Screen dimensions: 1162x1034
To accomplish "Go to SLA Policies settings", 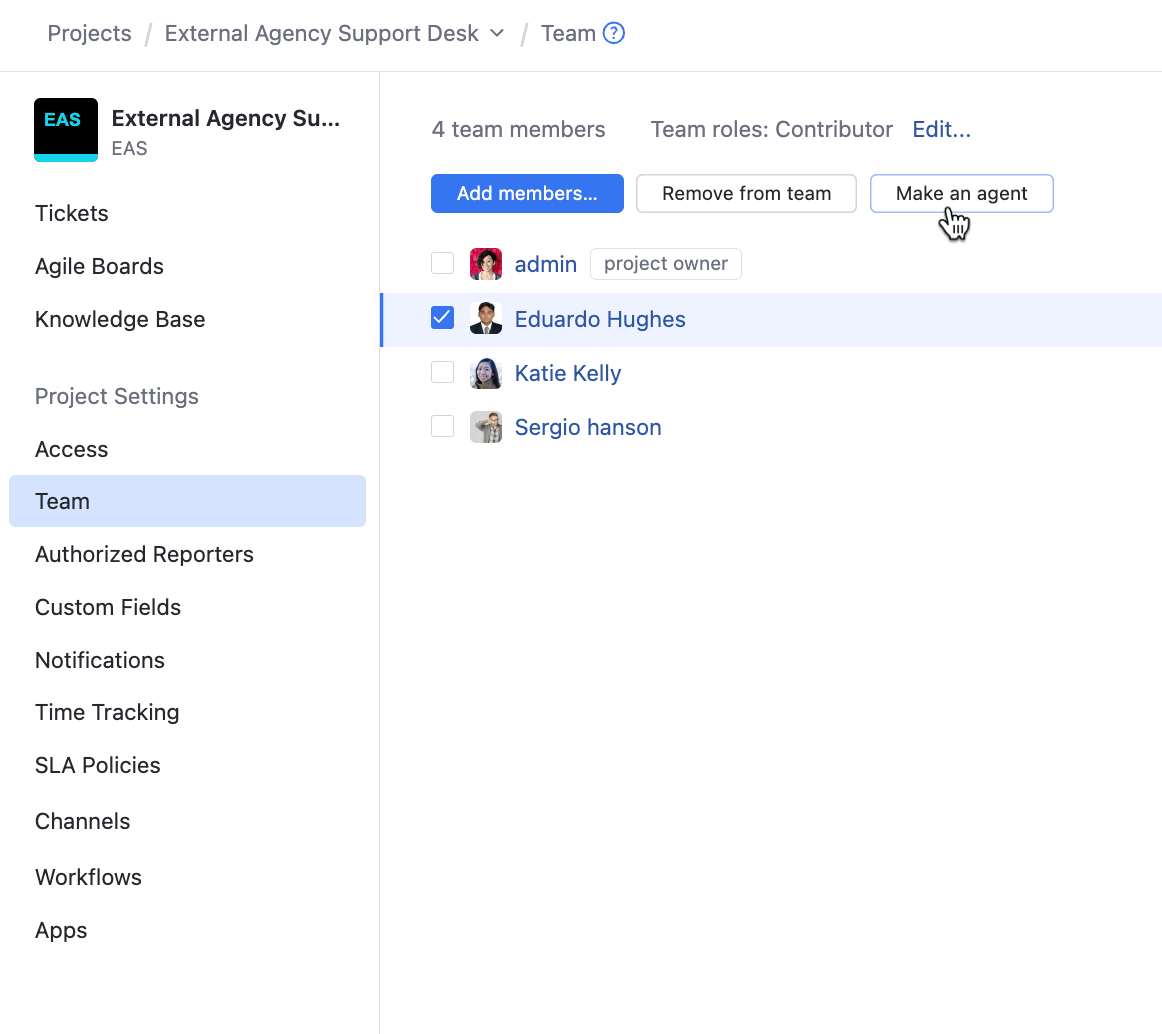I will 98,765.
